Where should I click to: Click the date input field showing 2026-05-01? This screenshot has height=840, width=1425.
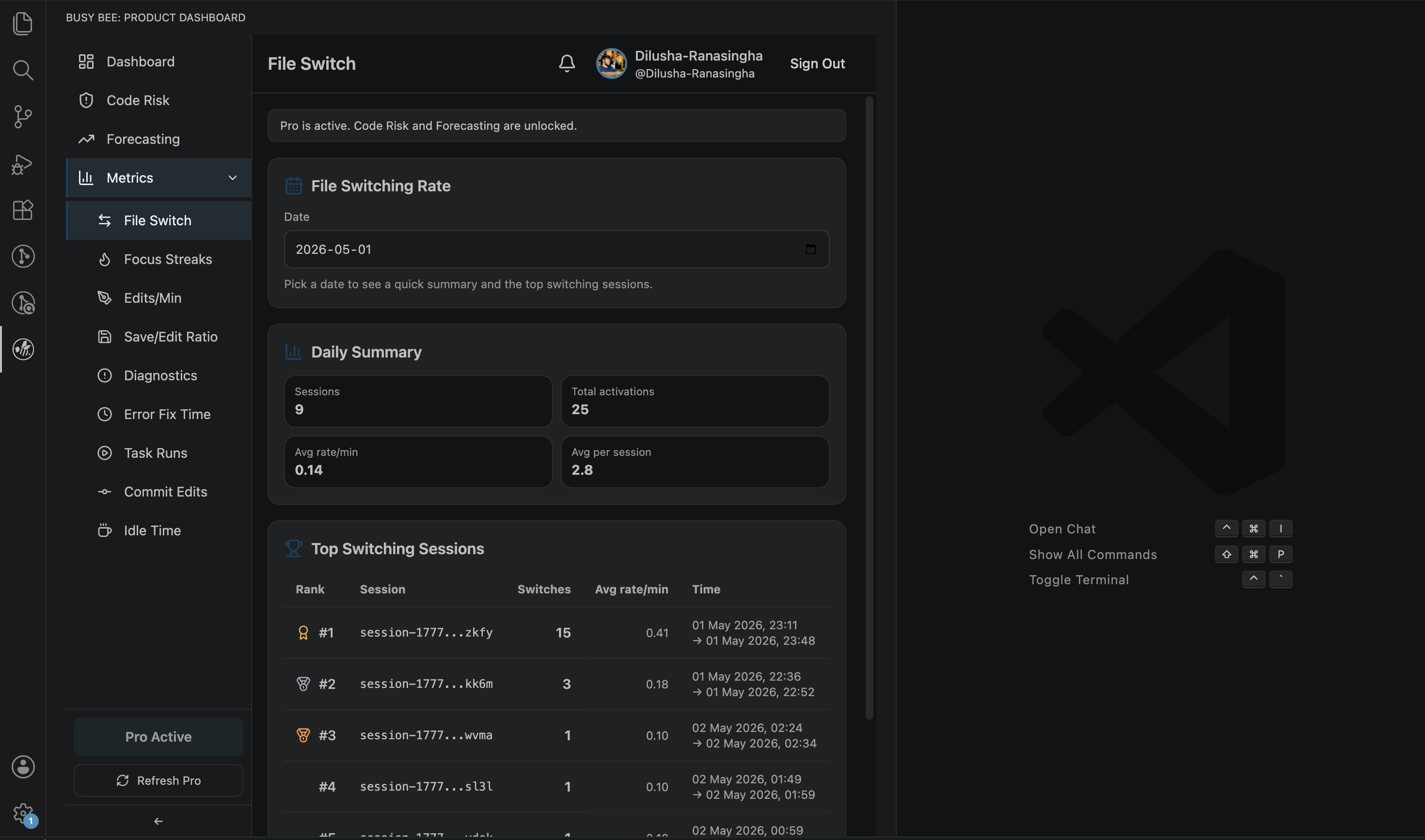[x=557, y=249]
